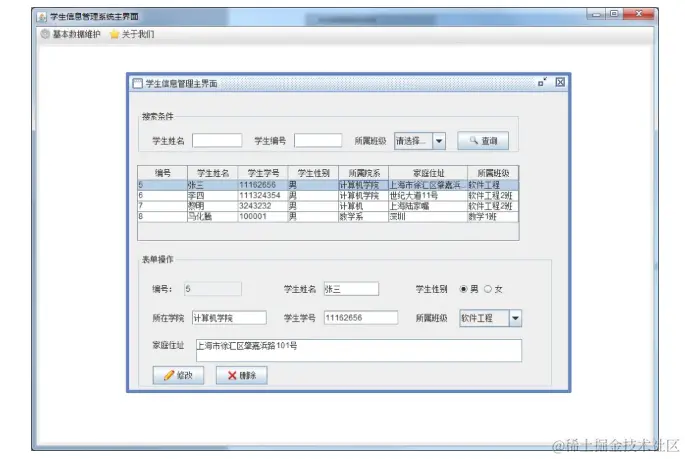
Task: Close the main application window
Action: coord(639,14)
